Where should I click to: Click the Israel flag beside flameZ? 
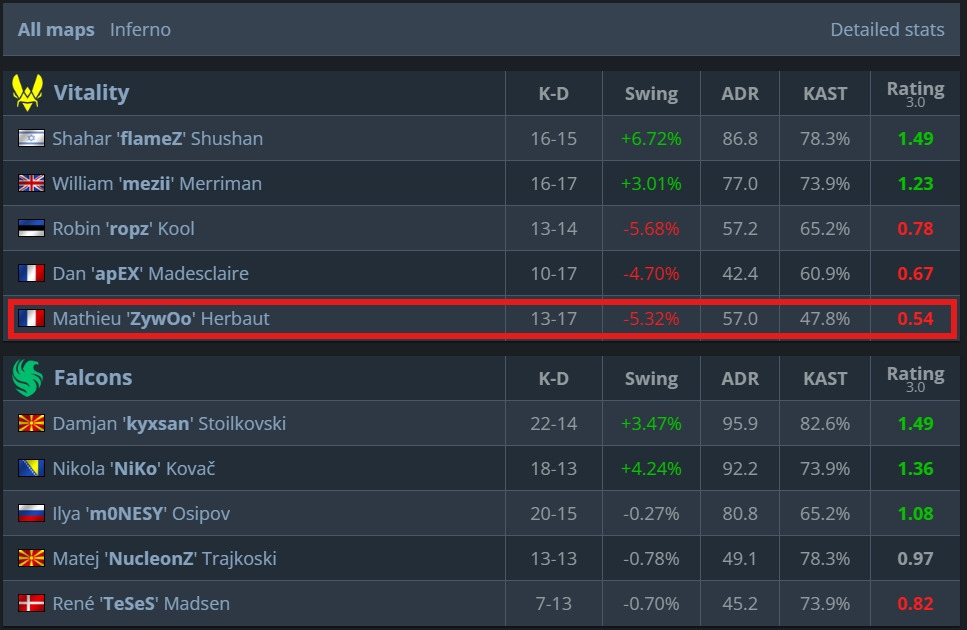tap(31, 139)
